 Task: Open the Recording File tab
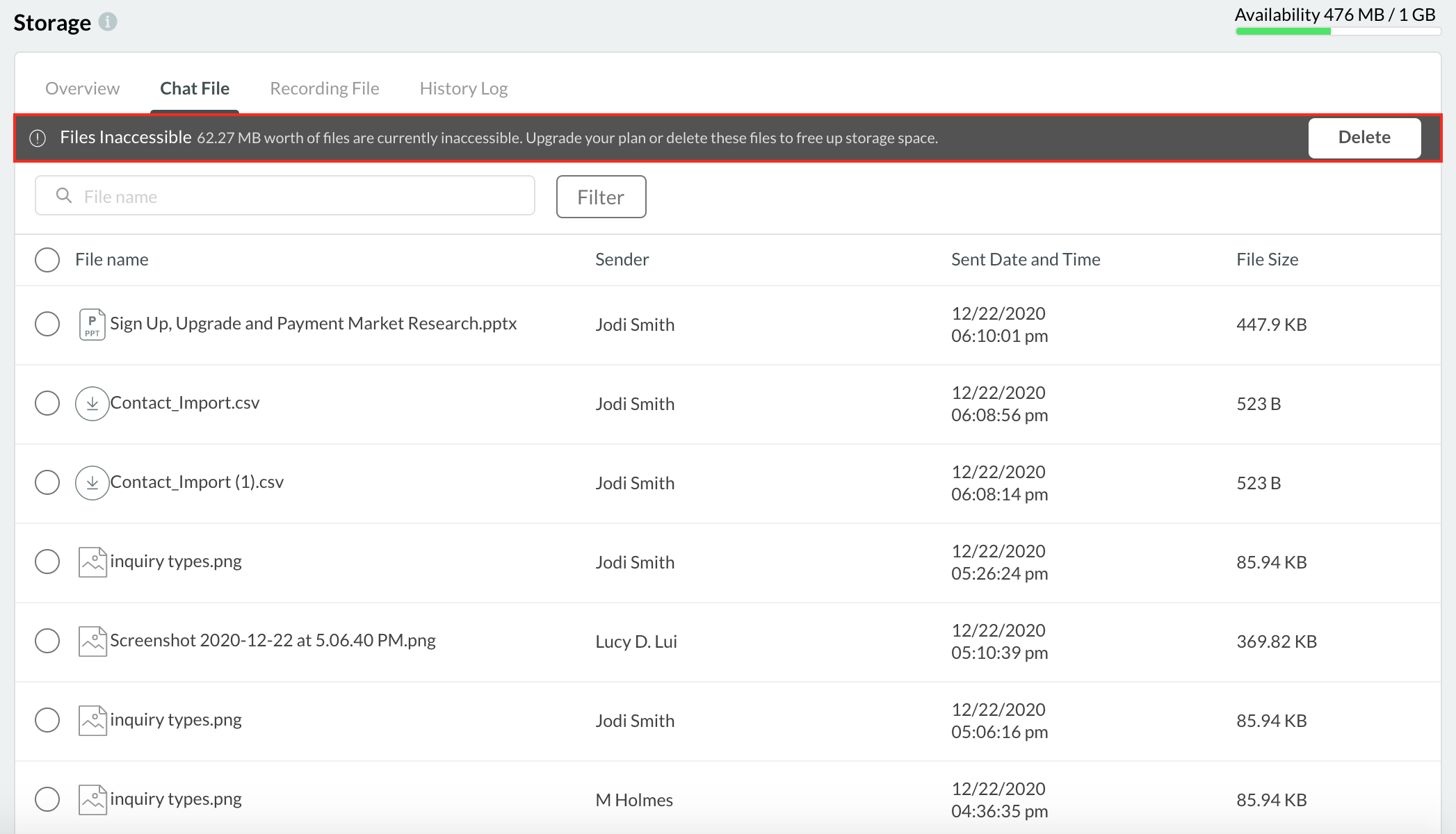pyautogui.click(x=325, y=88)
